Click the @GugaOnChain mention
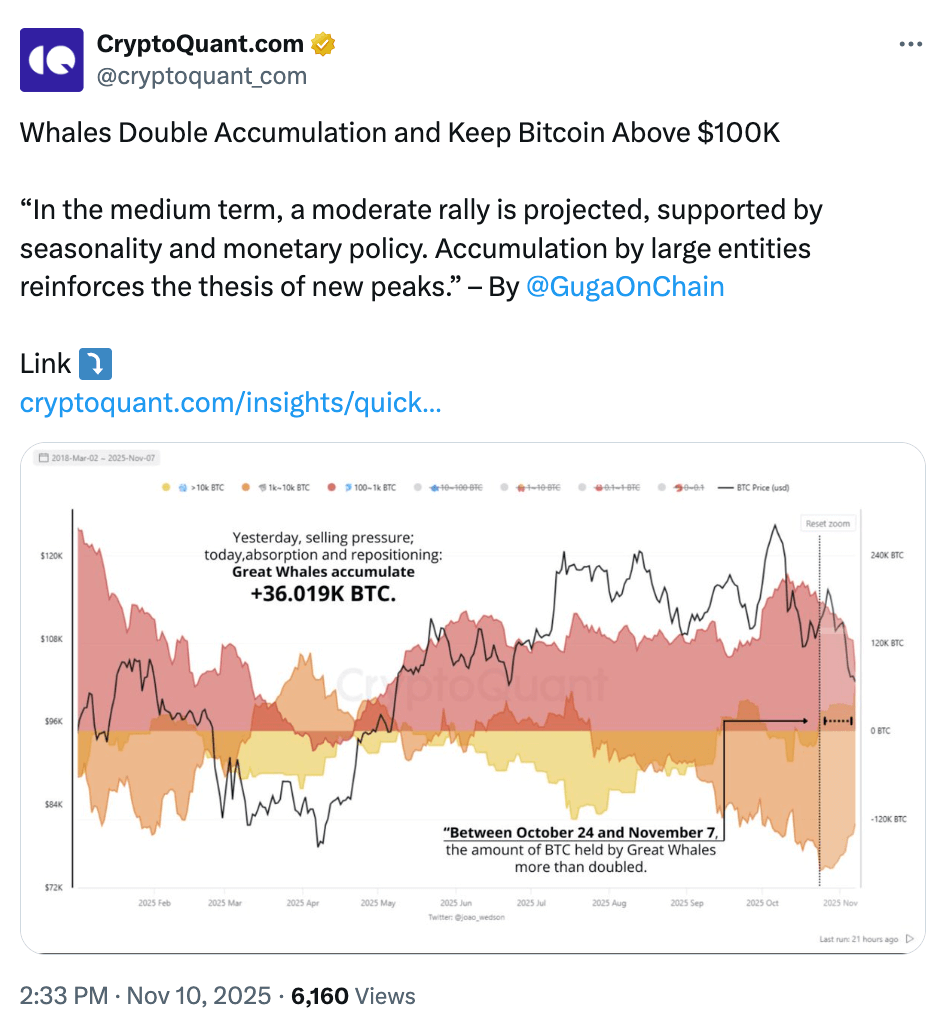Viewport: 948px width, 1026px height. [624, 287]
